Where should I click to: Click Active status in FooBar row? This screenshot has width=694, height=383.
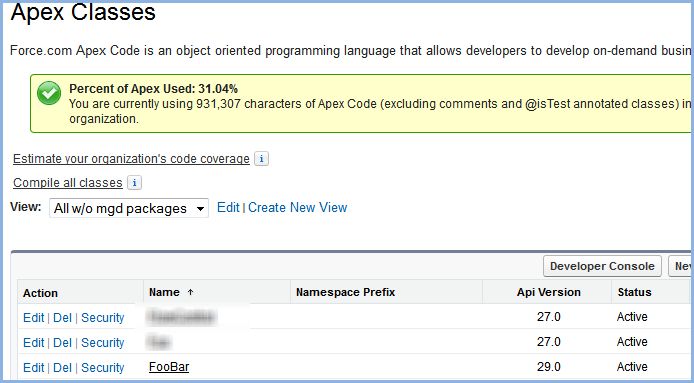click(632, 367)
